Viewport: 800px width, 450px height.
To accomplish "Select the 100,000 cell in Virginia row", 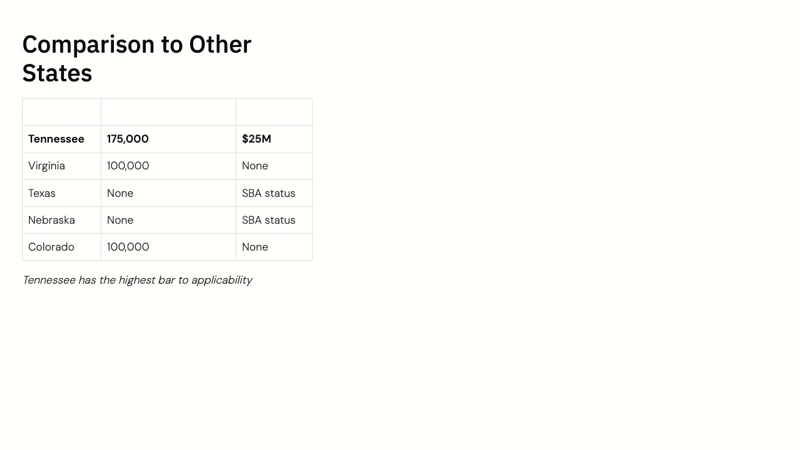I will point(128,166).
